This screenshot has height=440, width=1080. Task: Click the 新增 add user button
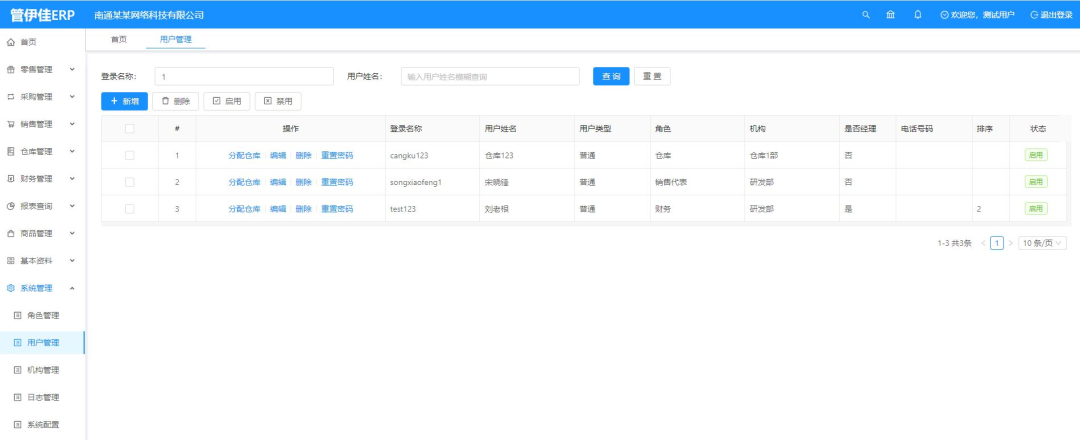[124, 101]
